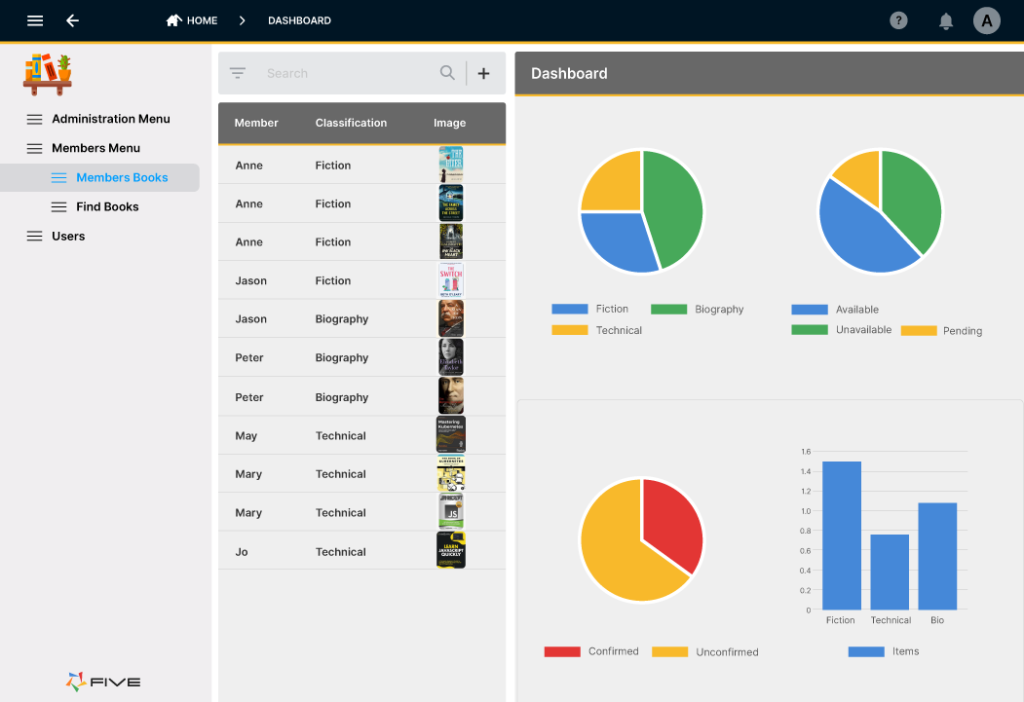This screenshot has width=1024, height=702.
Task: Click the Items blue legend swatch
Action: point(866,652)
